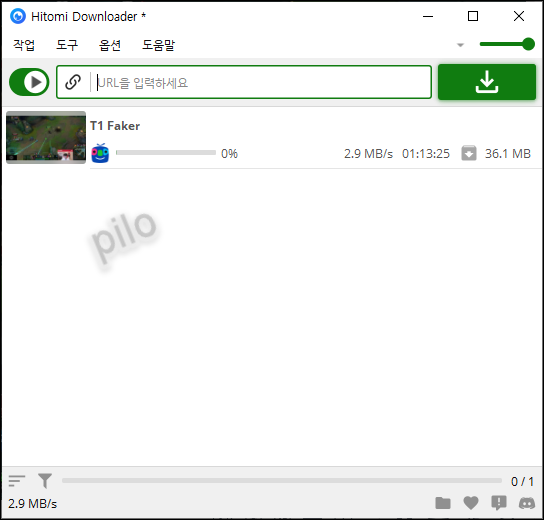Close the Hitomi Downloader window
The width and height of the screenshot is (544, 520).
519,16
